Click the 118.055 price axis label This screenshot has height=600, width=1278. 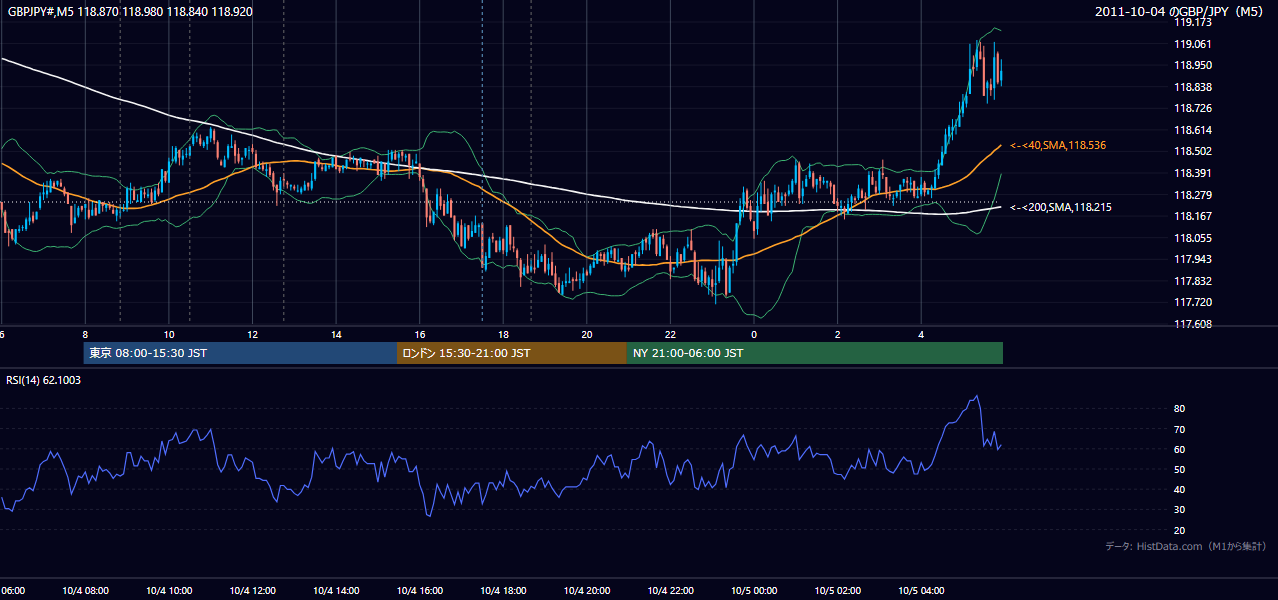(1193, 238)
